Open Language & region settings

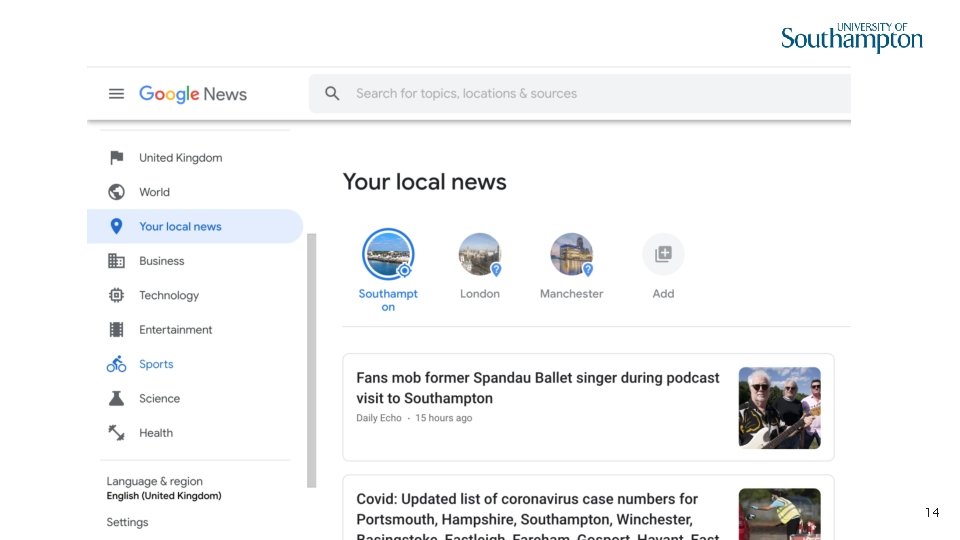tap(164, 488)
